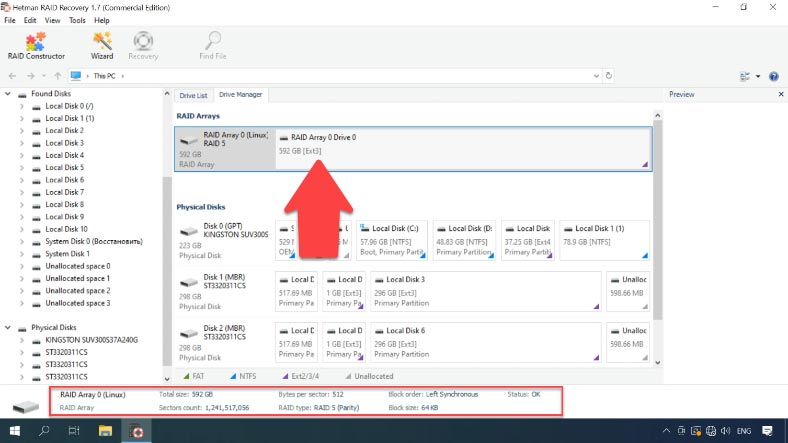Select Local Disk 3 partition tile
788x443 pixels.
click(486, 292)
